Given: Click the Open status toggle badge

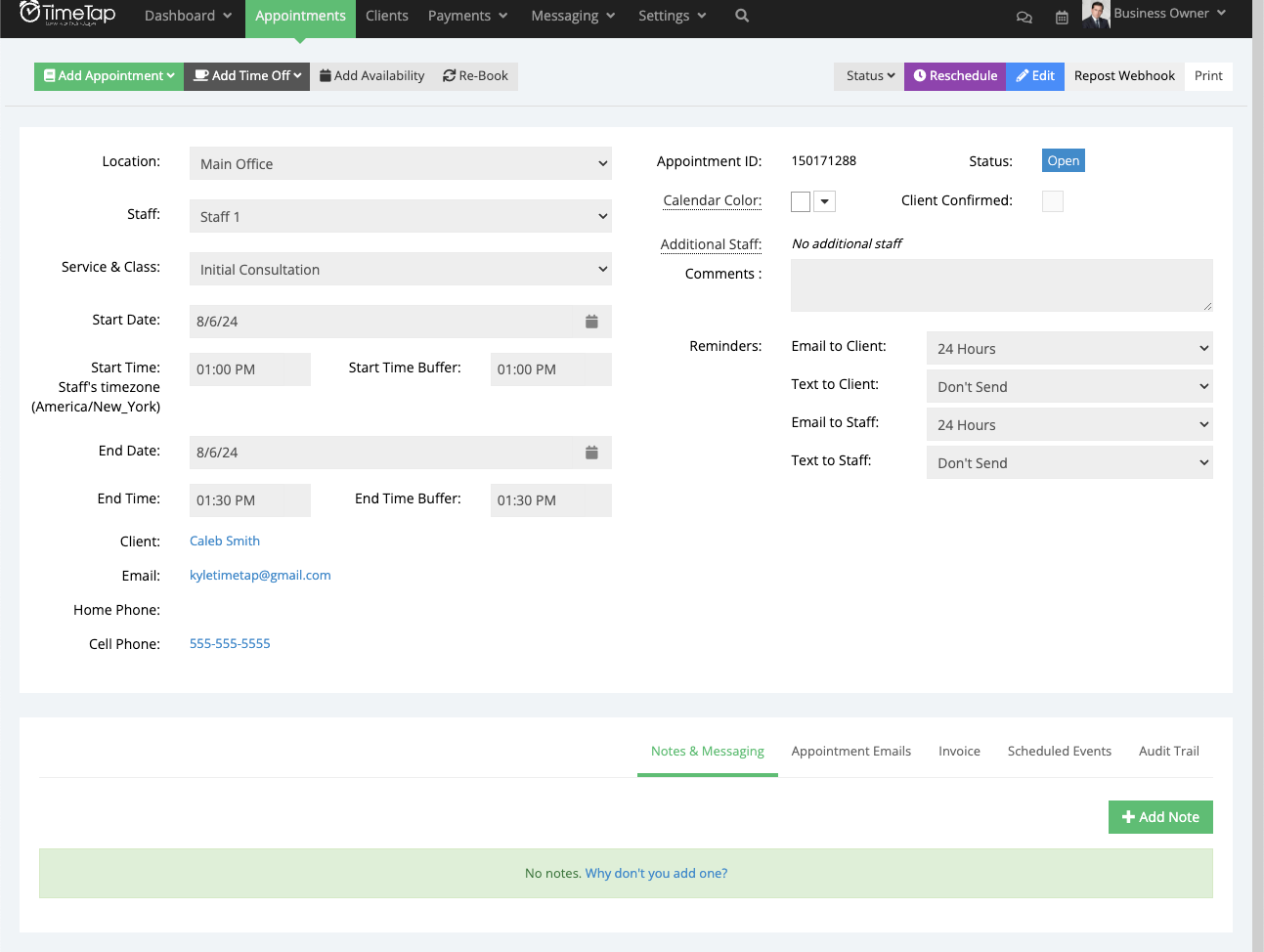Looking at the screenshot, I should (1063, 160).
